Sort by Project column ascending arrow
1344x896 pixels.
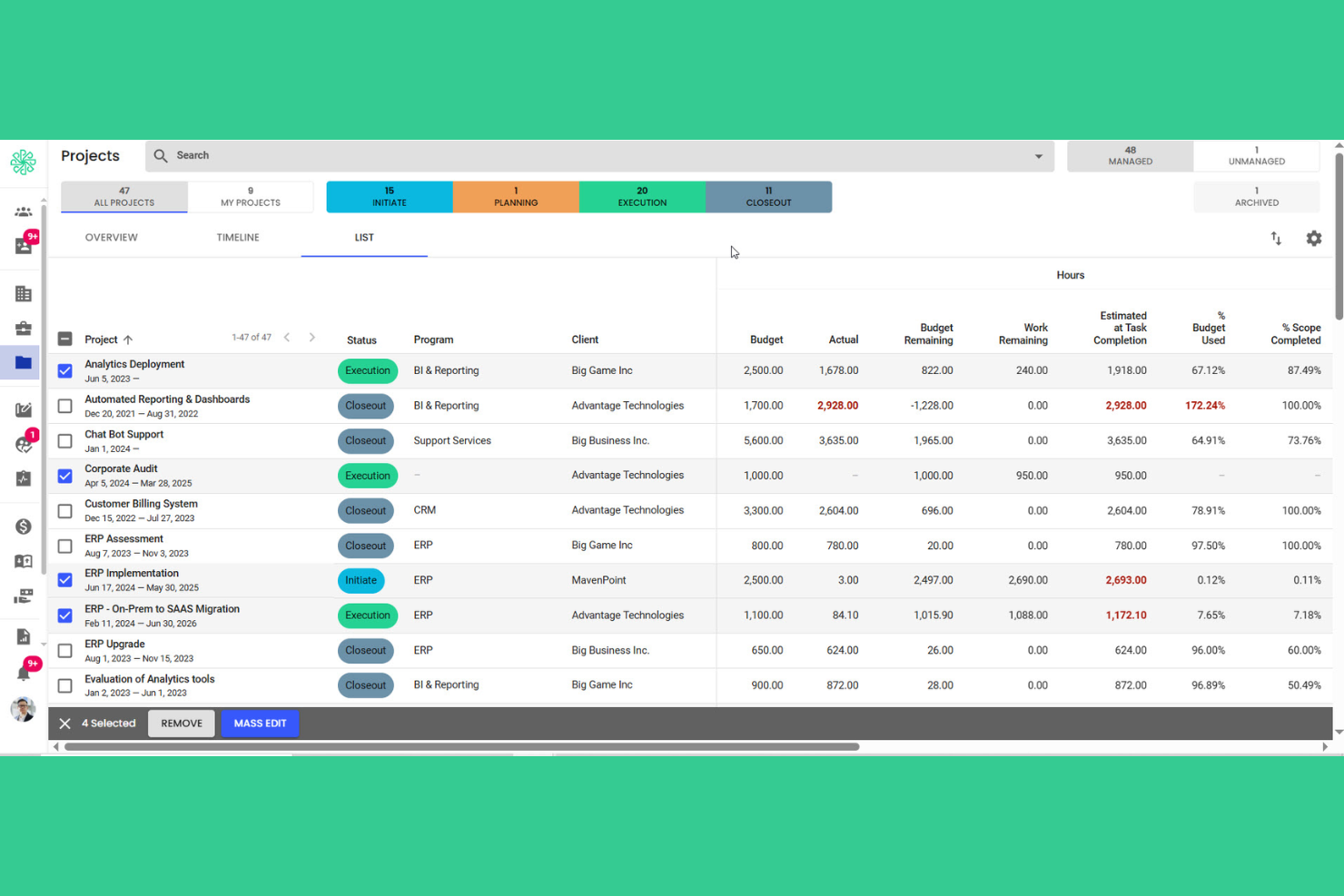[128, 340]
